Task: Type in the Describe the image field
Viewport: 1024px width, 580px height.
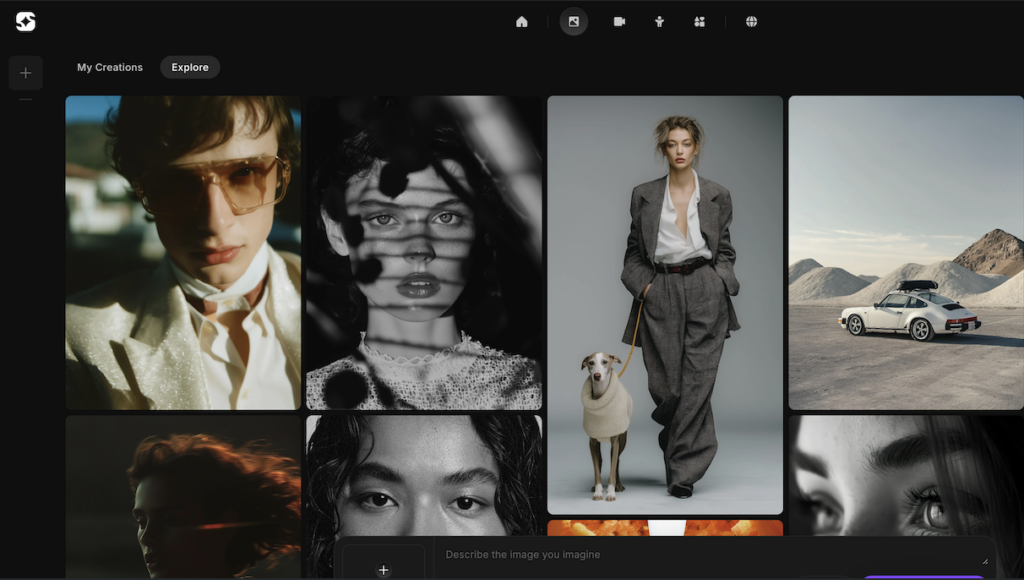Action: (x=700, y=555)
